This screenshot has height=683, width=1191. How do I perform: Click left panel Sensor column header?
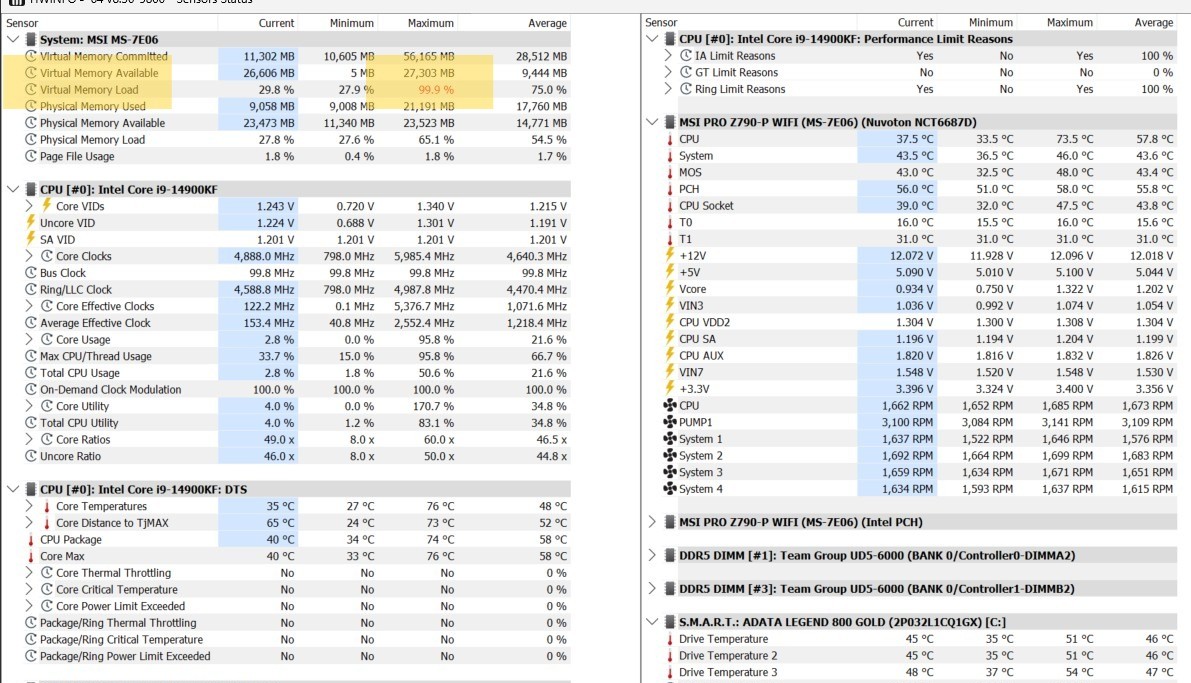pyautogui.click(x=22, y=23)
